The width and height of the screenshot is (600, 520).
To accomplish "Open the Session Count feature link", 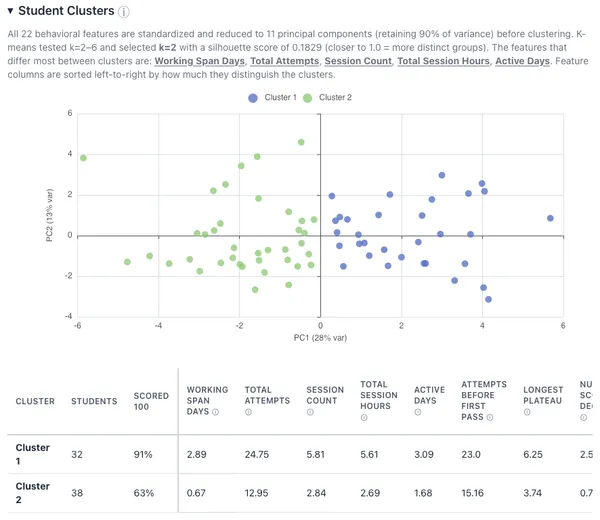I will pyautogui.click(x=358, y=61).
